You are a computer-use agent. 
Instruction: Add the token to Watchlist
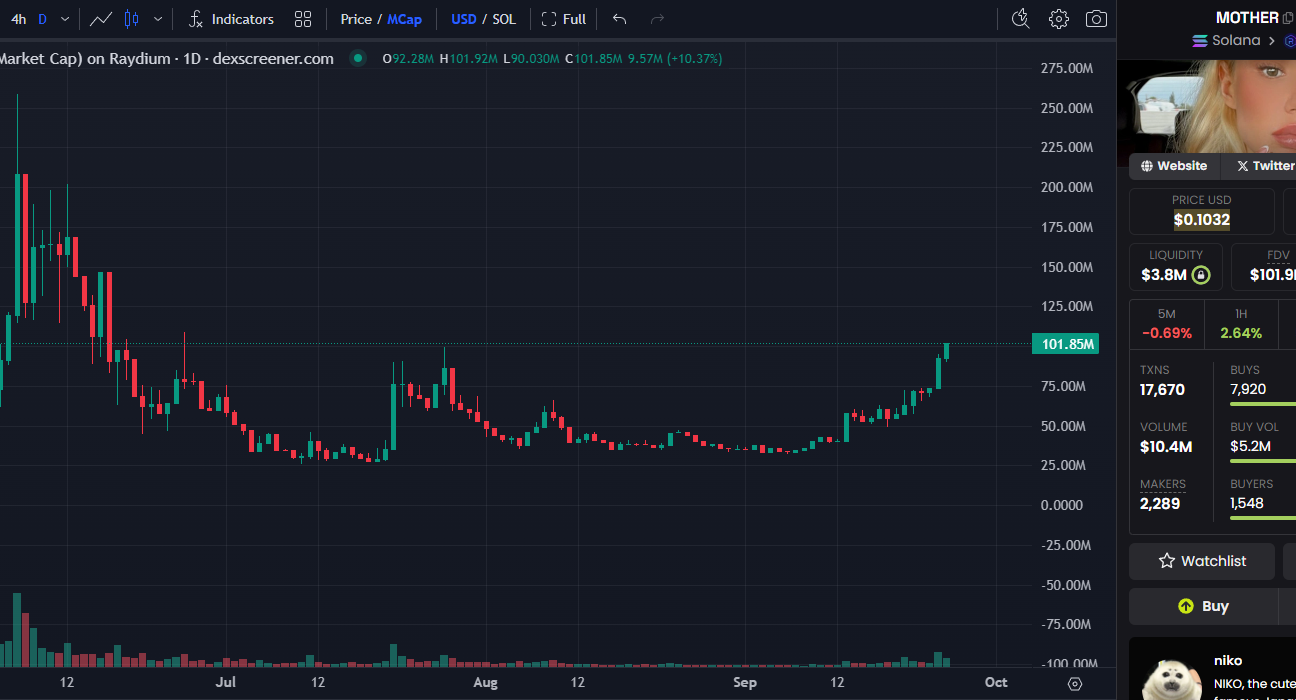tap(1202, 561)
